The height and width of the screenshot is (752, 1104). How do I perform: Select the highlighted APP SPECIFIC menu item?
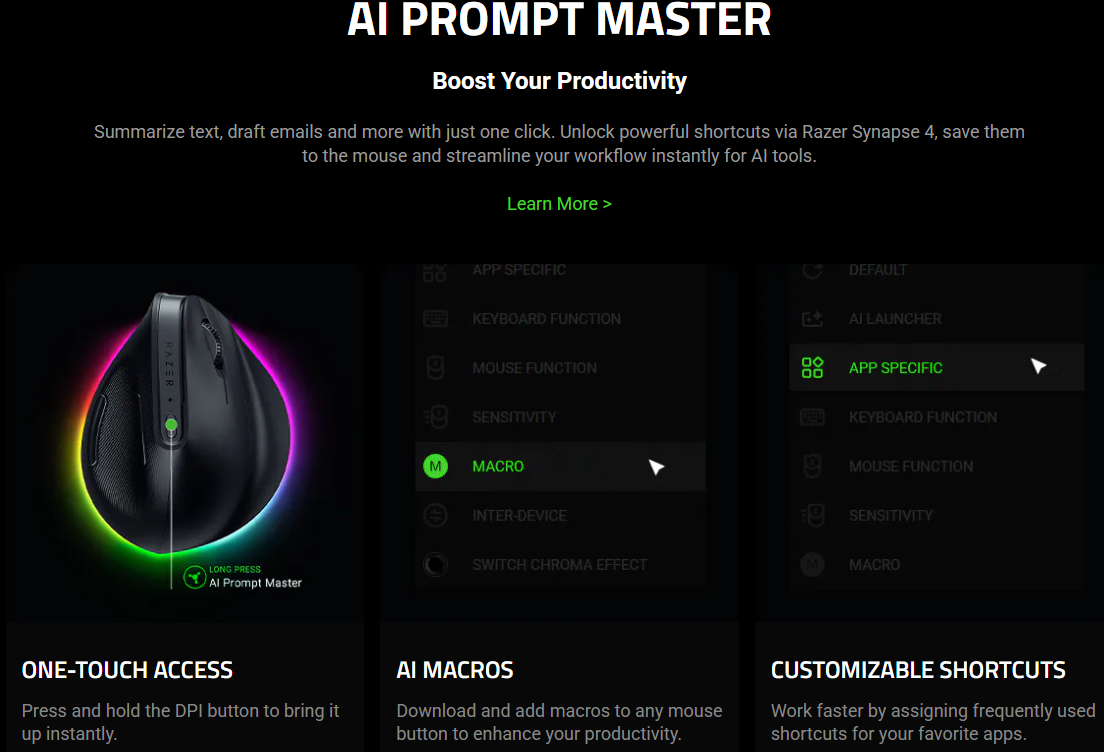(936, 368)
